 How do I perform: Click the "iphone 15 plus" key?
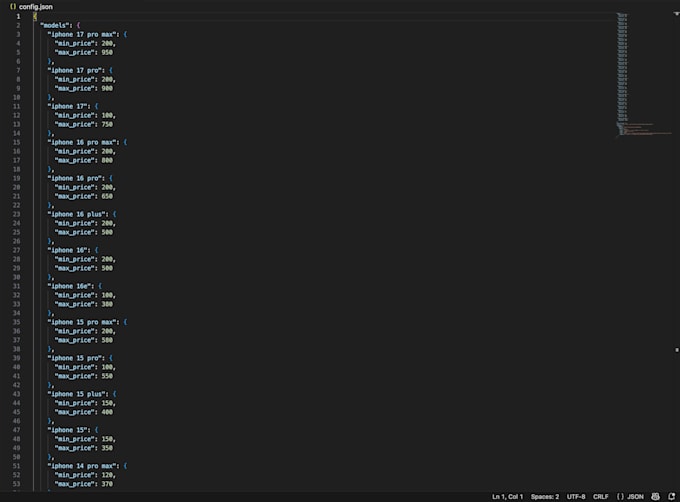click(x=78, y=394)
